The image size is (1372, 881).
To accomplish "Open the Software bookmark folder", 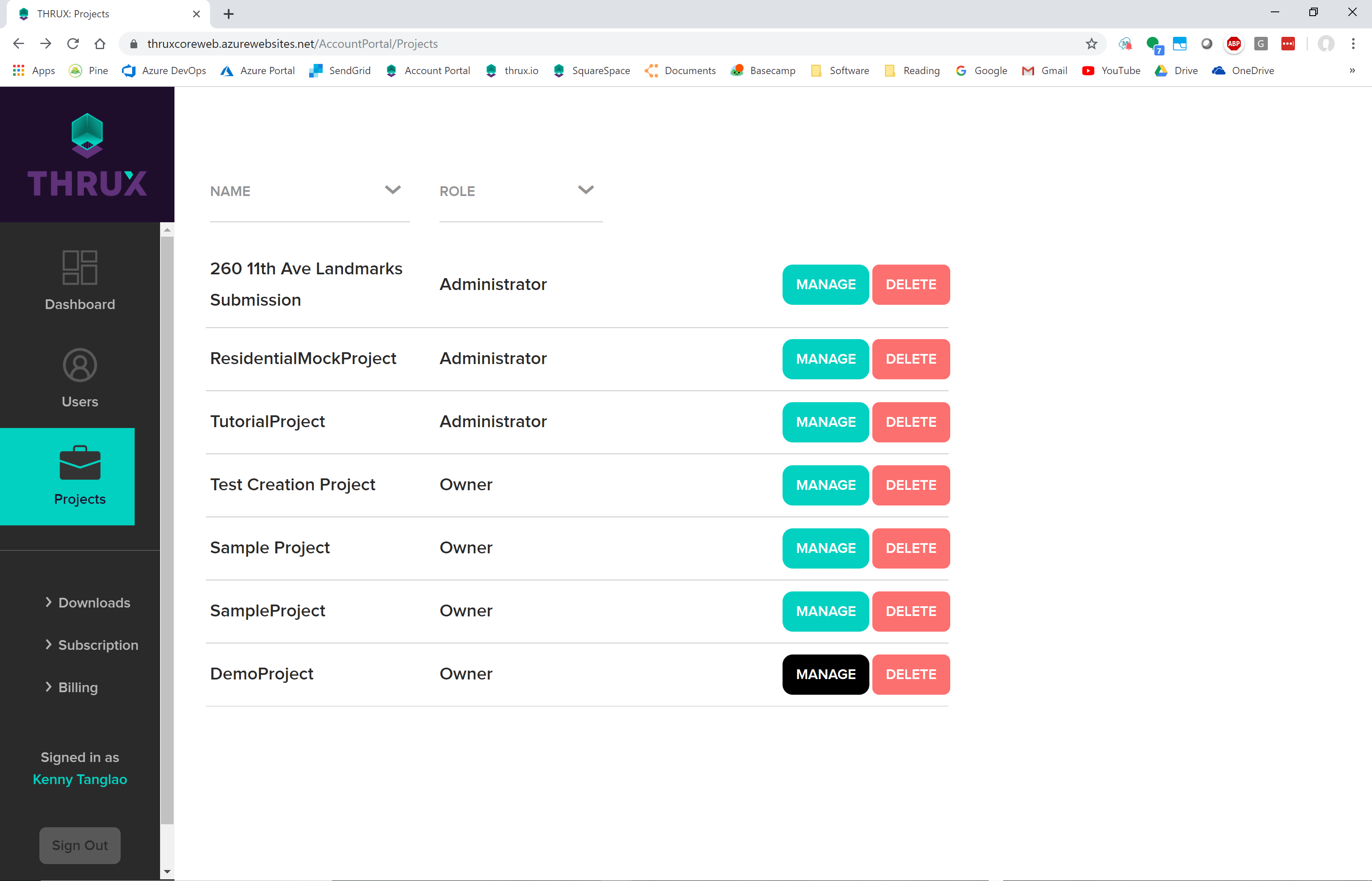I will point(840,70).
